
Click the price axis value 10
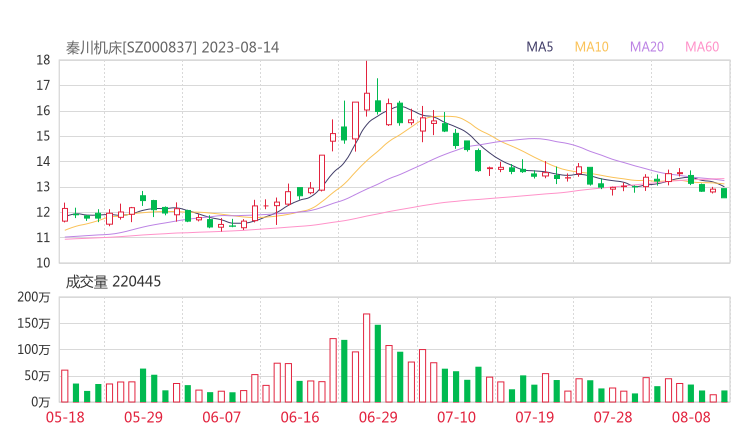pyautogui.click(x=43, y=263)
